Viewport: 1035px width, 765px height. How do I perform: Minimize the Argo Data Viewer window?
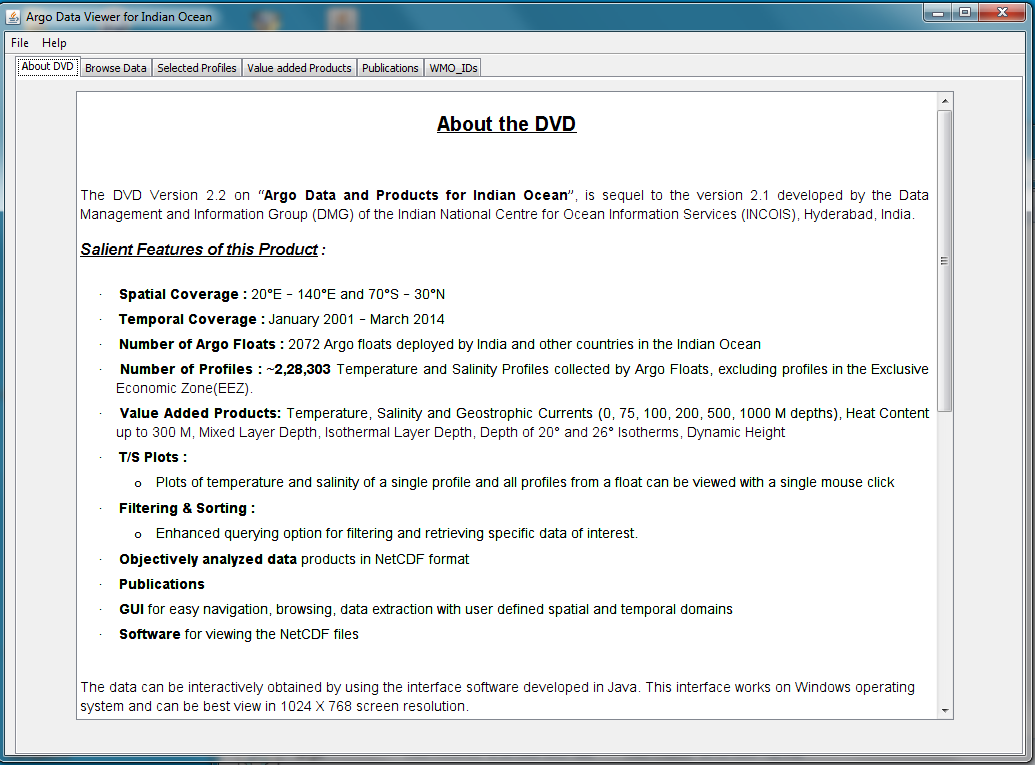pyautogui.click(x=937, y=13)
